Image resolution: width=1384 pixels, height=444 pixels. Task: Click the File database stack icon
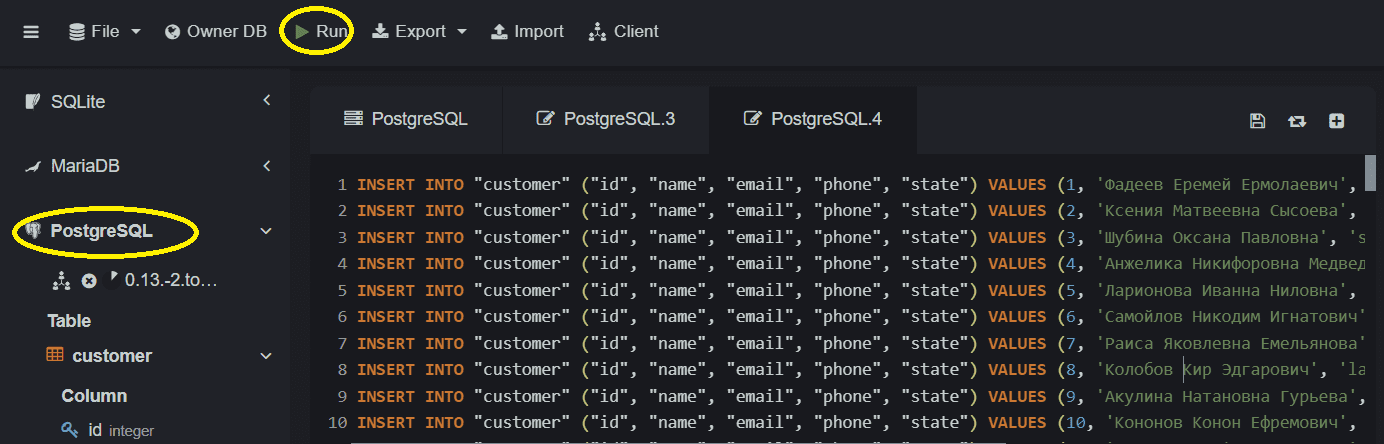tap(76, 32)
